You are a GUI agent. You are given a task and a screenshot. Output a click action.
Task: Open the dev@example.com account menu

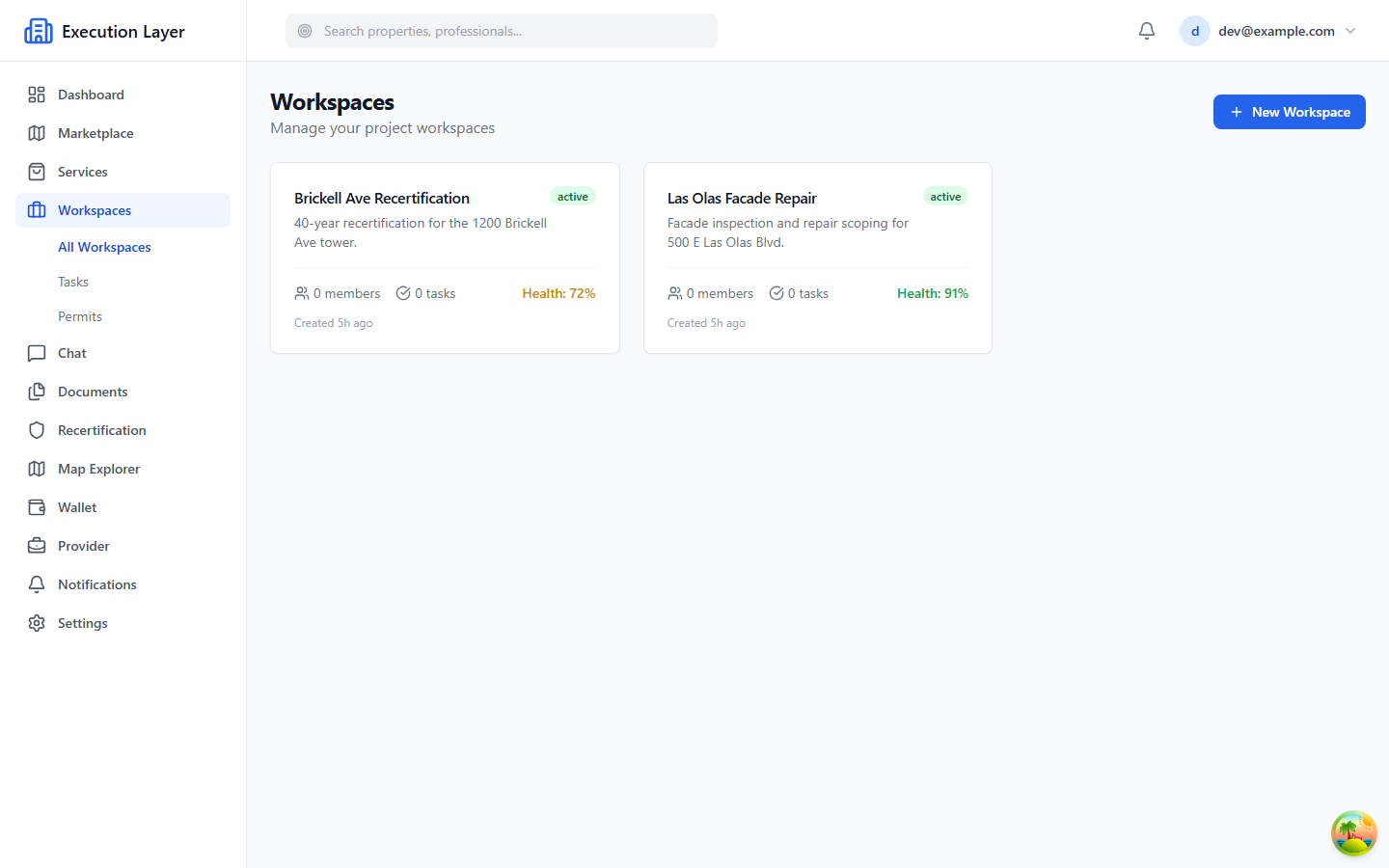[x=1268, y=31]
